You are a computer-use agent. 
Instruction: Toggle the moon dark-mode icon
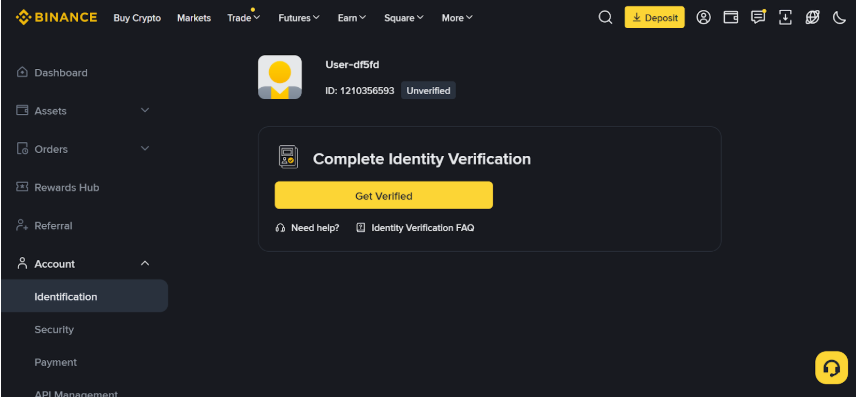[839, 17]
